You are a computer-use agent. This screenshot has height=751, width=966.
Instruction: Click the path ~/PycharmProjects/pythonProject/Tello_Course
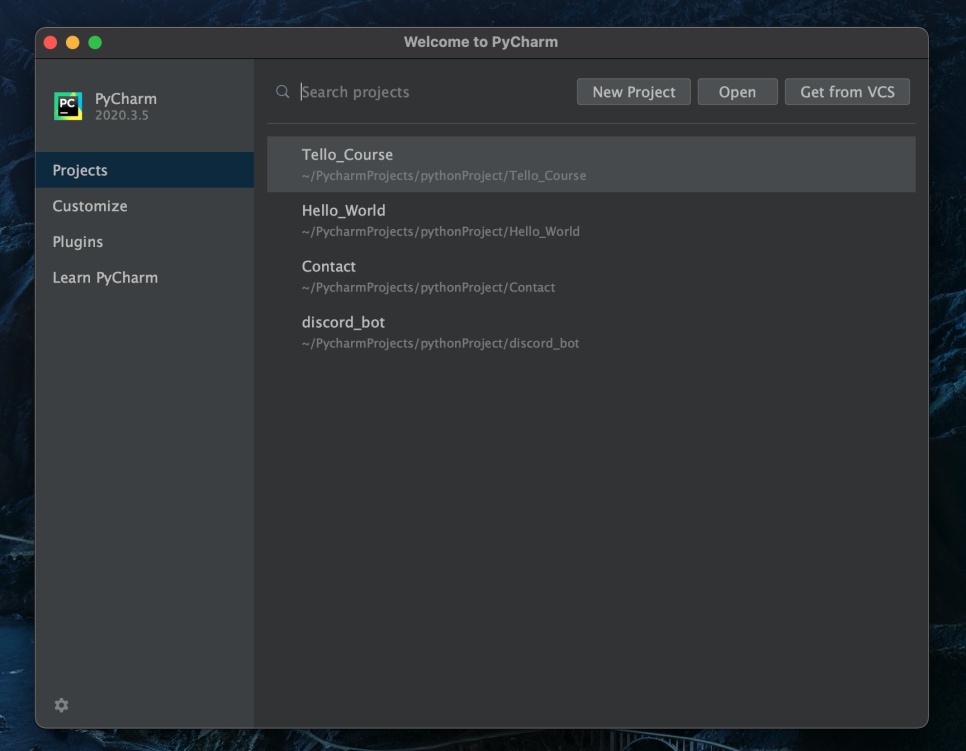444,176
